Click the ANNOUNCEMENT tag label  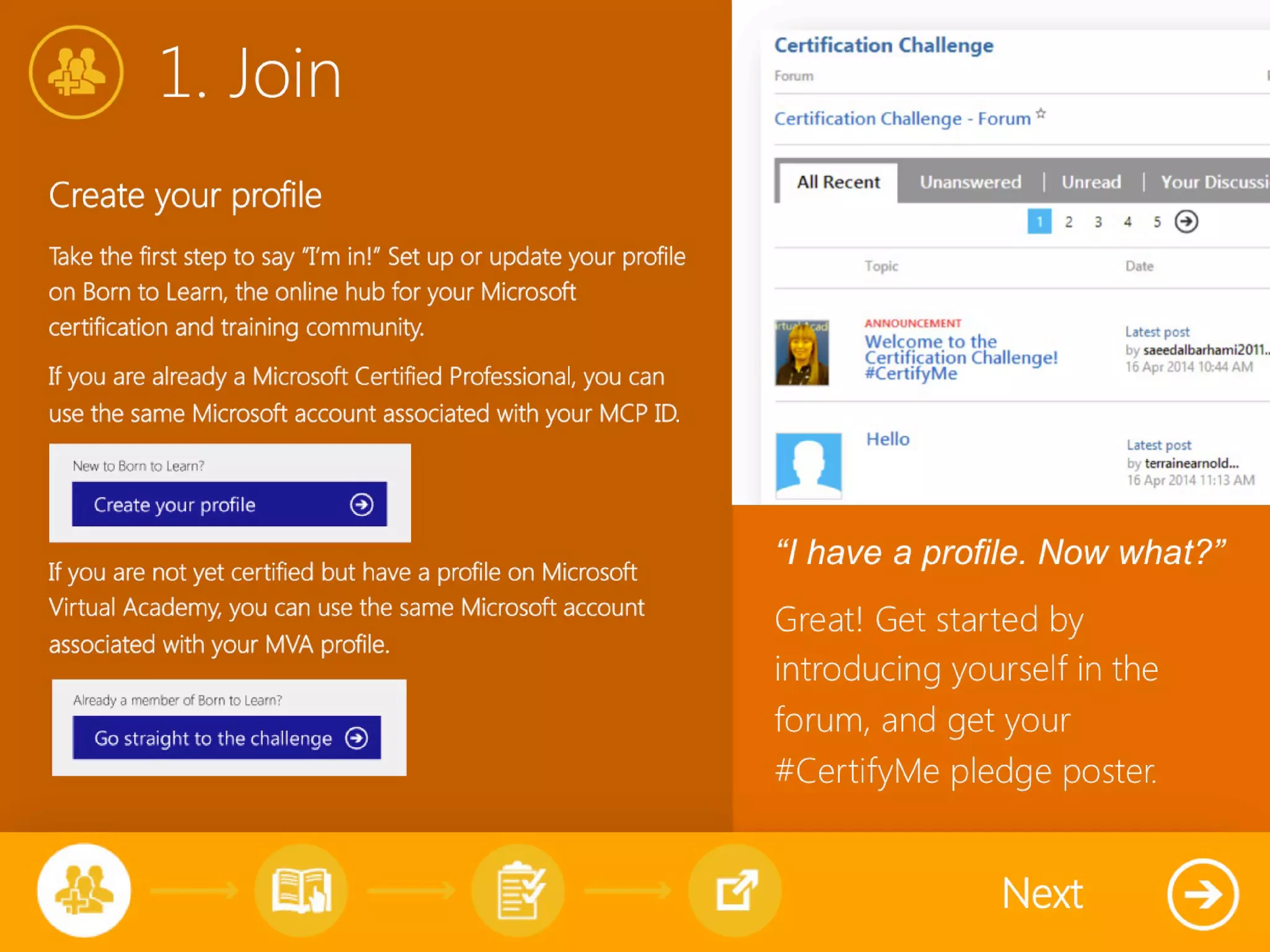913,323
